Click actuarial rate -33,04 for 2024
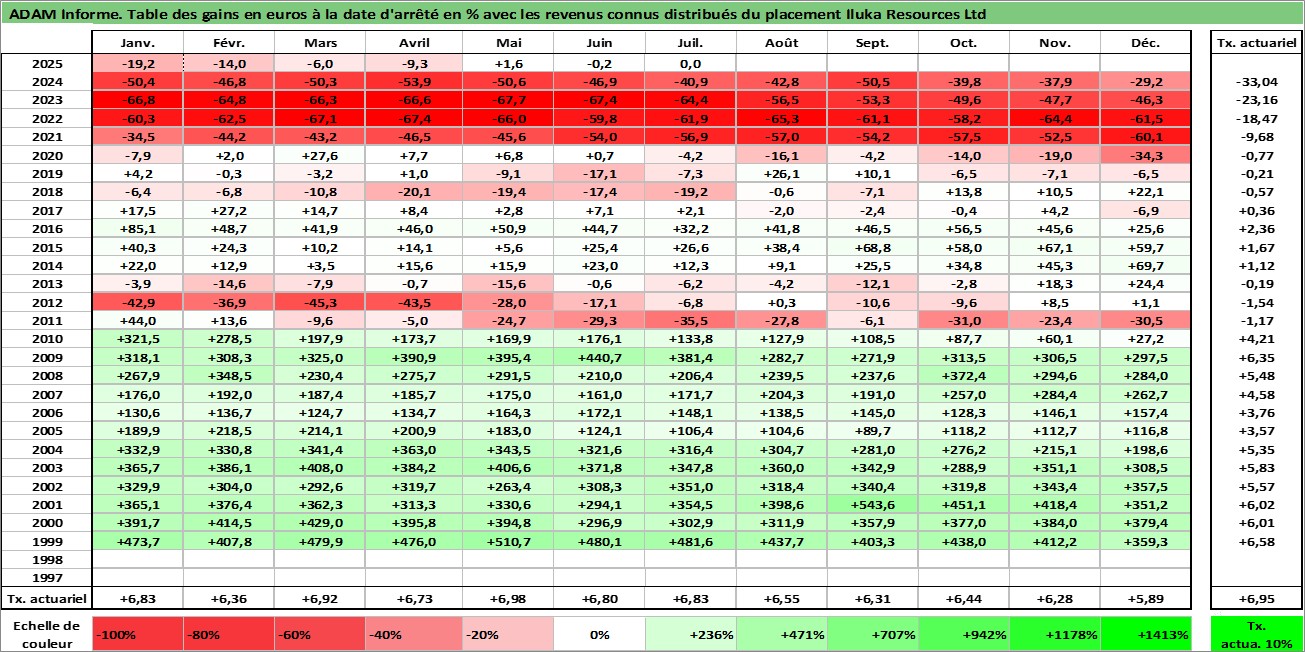The image size is (1305, 652). coord(1257,81)
